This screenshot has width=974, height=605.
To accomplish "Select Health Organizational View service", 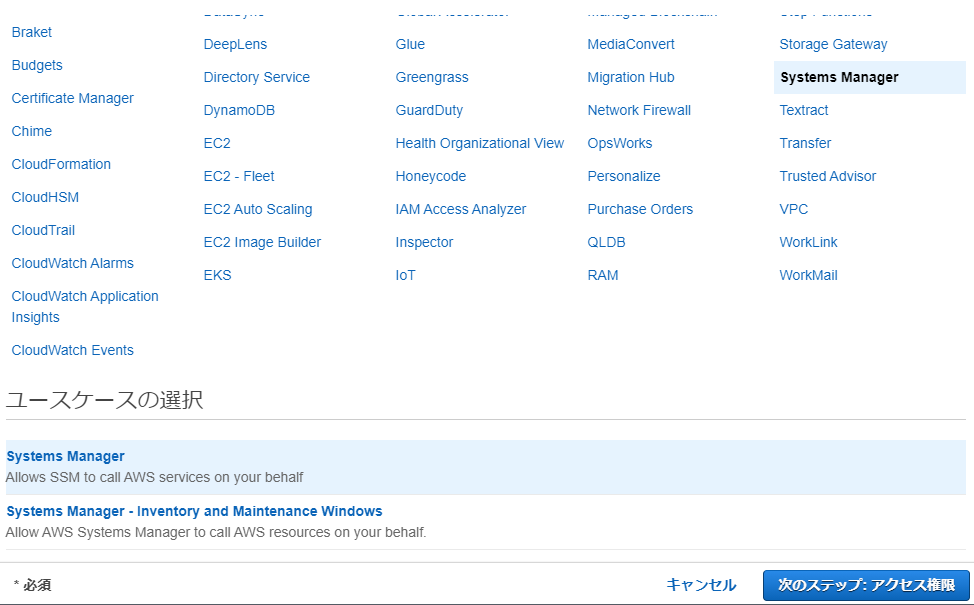I will coord(479,143).
